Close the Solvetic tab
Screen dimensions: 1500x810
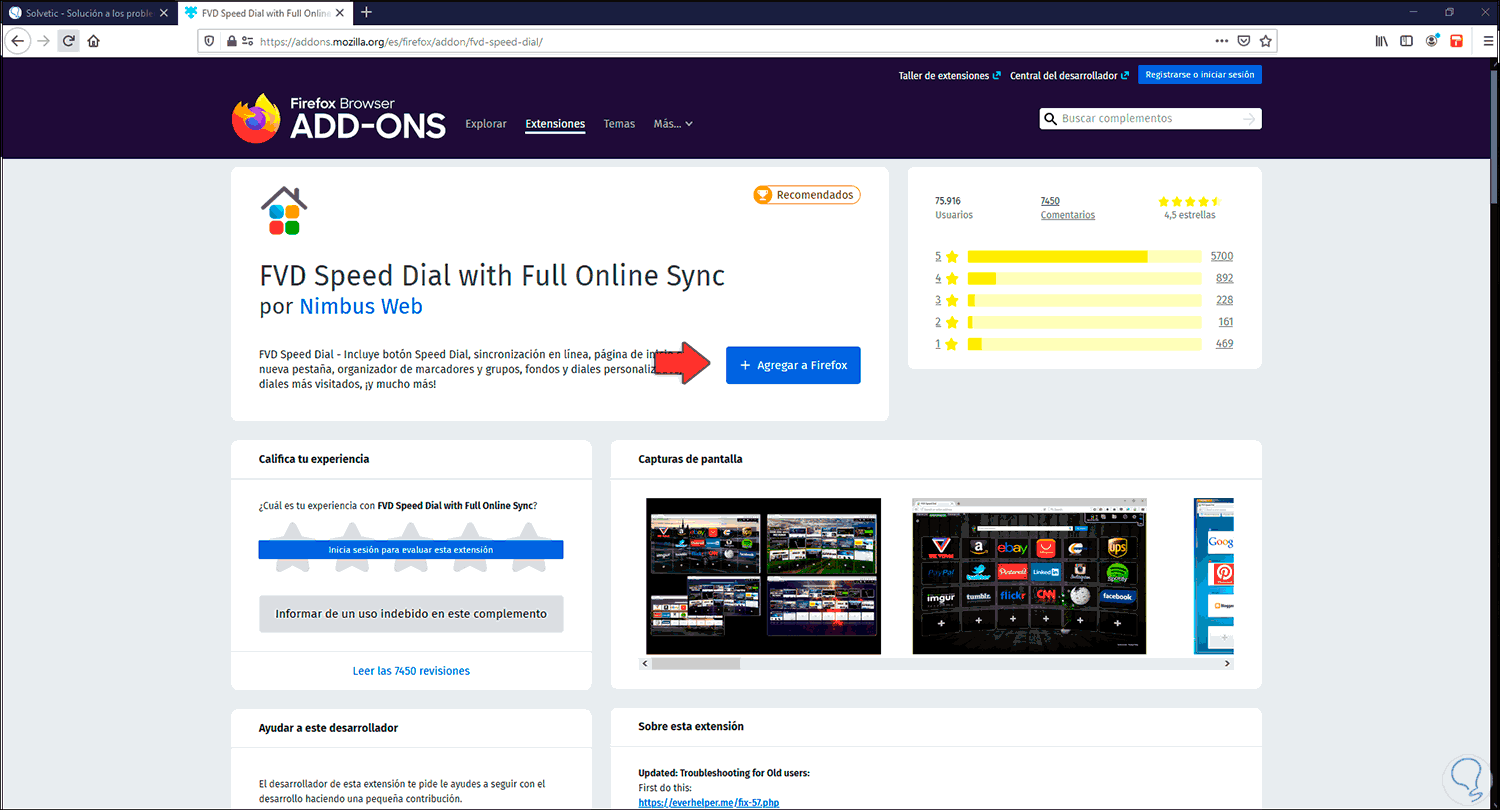point(165,13)
